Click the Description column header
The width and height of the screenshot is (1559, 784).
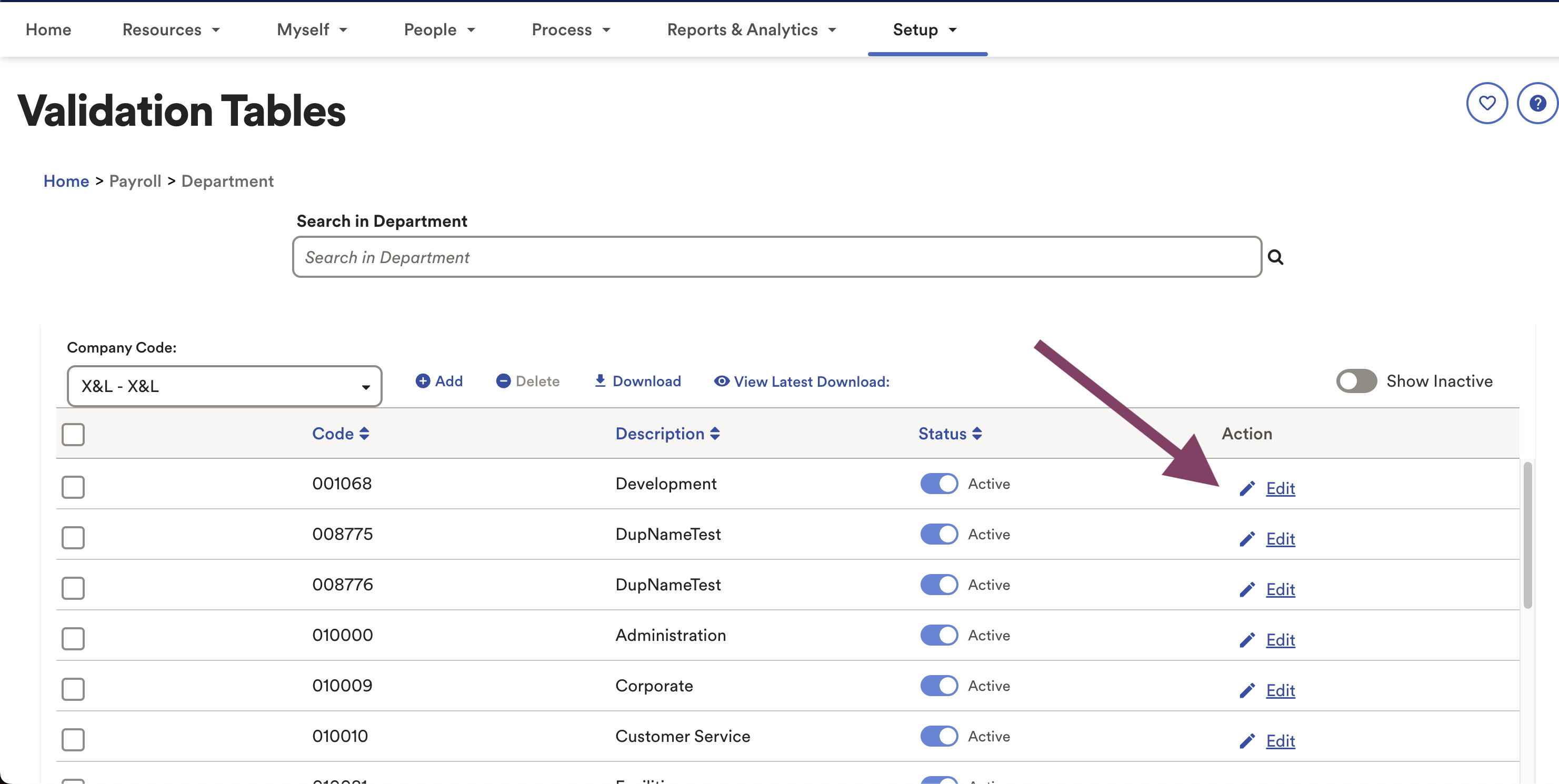tap(659, 434)
